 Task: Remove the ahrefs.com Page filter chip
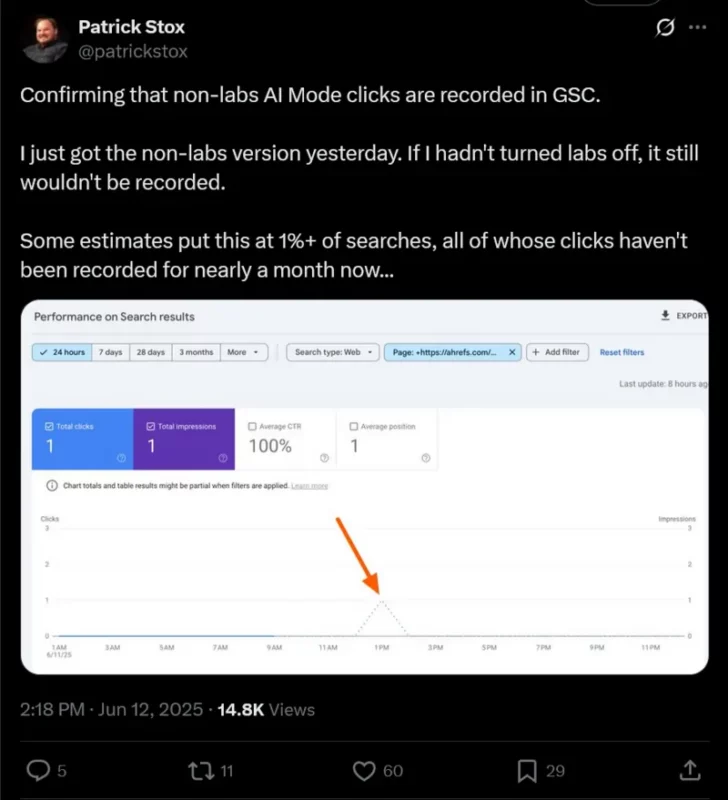tap(512, 352)
